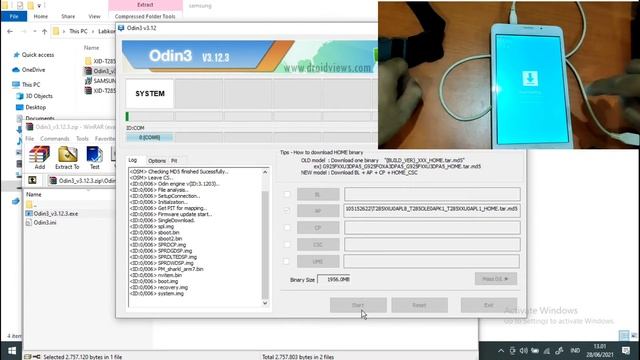Open Desktop in Explorer sidebar
The image size is (640, 360).
(31, 107)
